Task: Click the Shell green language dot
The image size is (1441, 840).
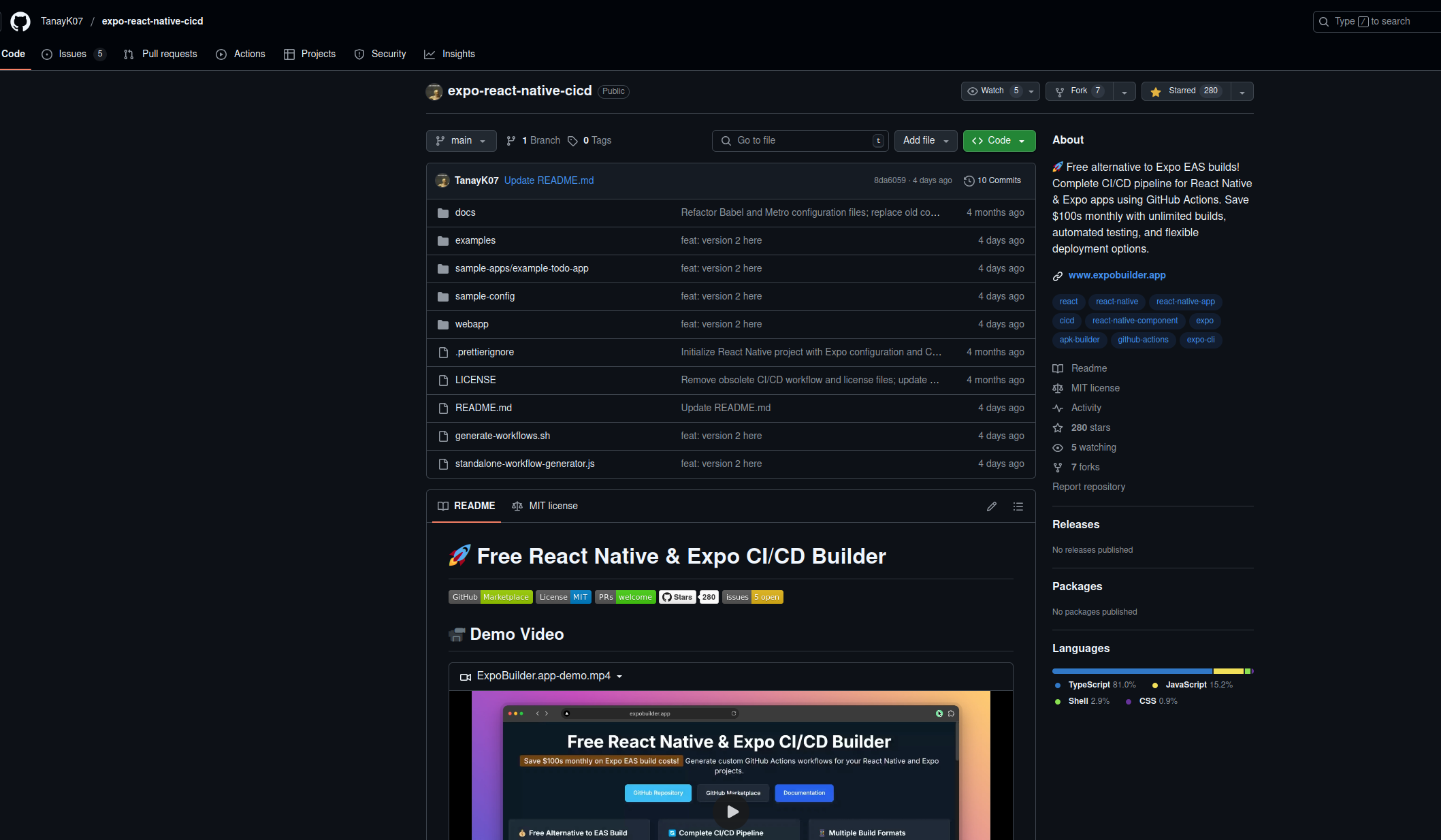Action: (x=1058, y=702)
